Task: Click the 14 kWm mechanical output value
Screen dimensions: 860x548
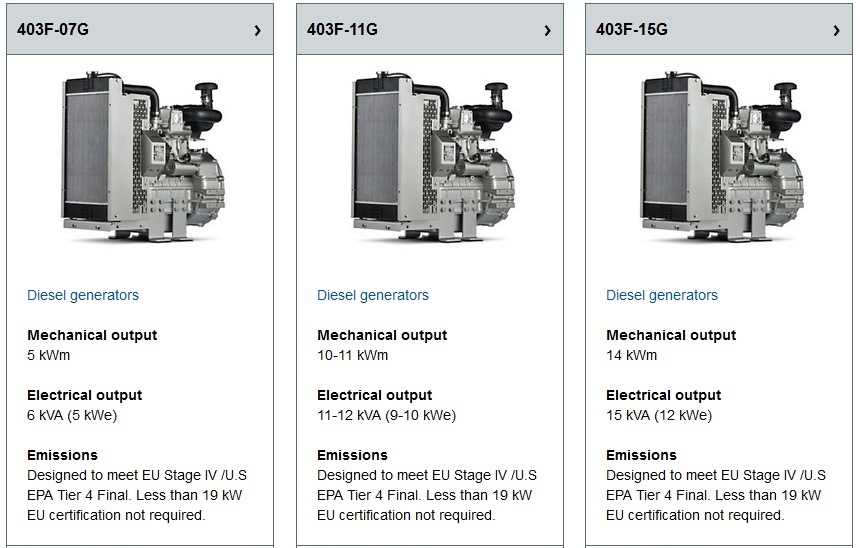Action: (x=632, y=355)
